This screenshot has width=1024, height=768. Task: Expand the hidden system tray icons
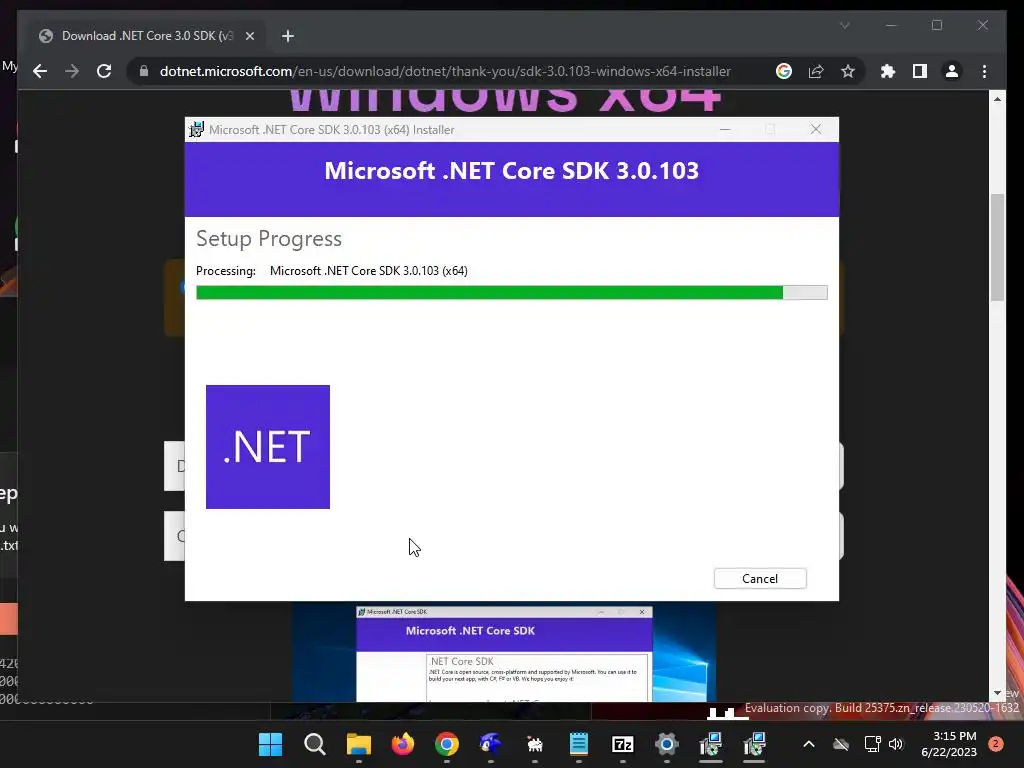(808, 744)
